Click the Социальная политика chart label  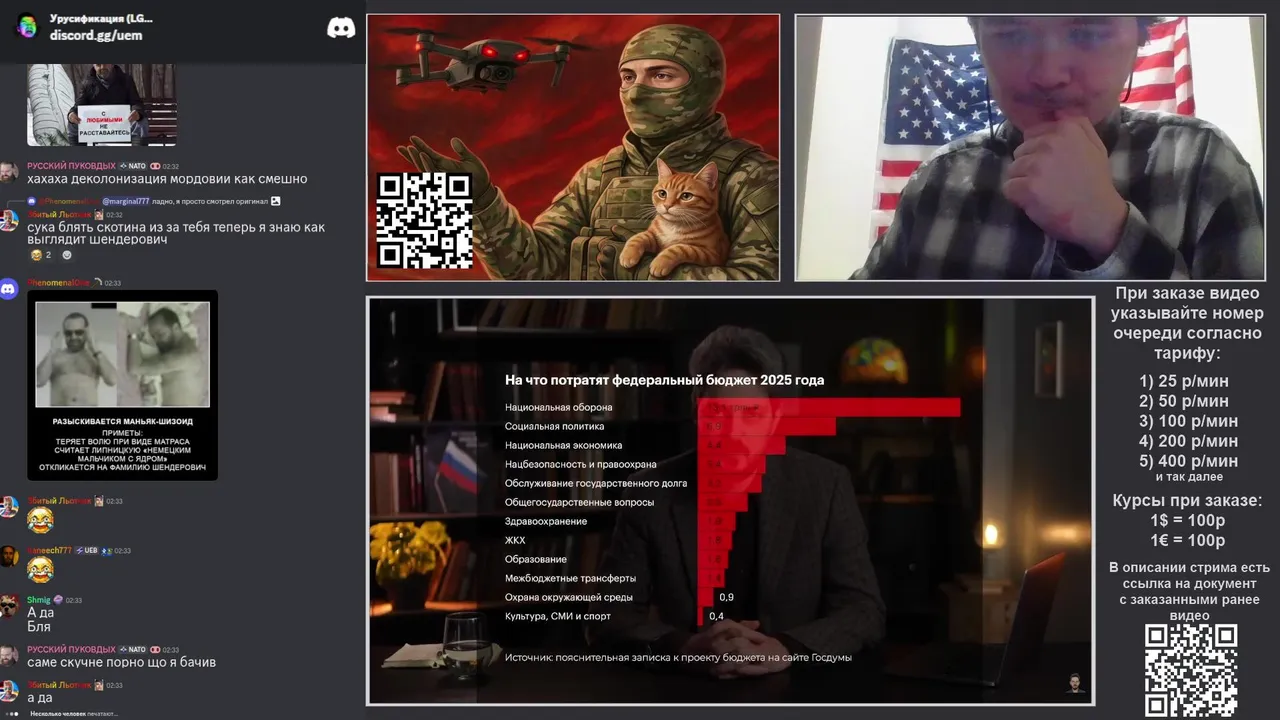(x=554, y=426)
